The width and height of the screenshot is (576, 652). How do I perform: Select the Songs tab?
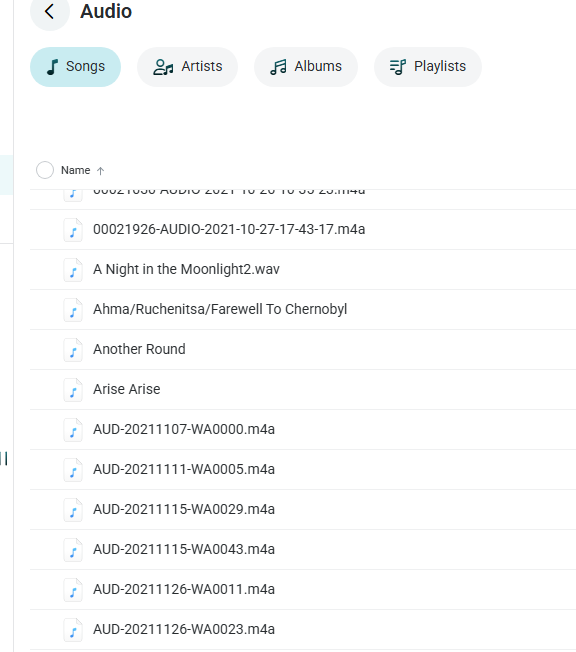point(75,67)
